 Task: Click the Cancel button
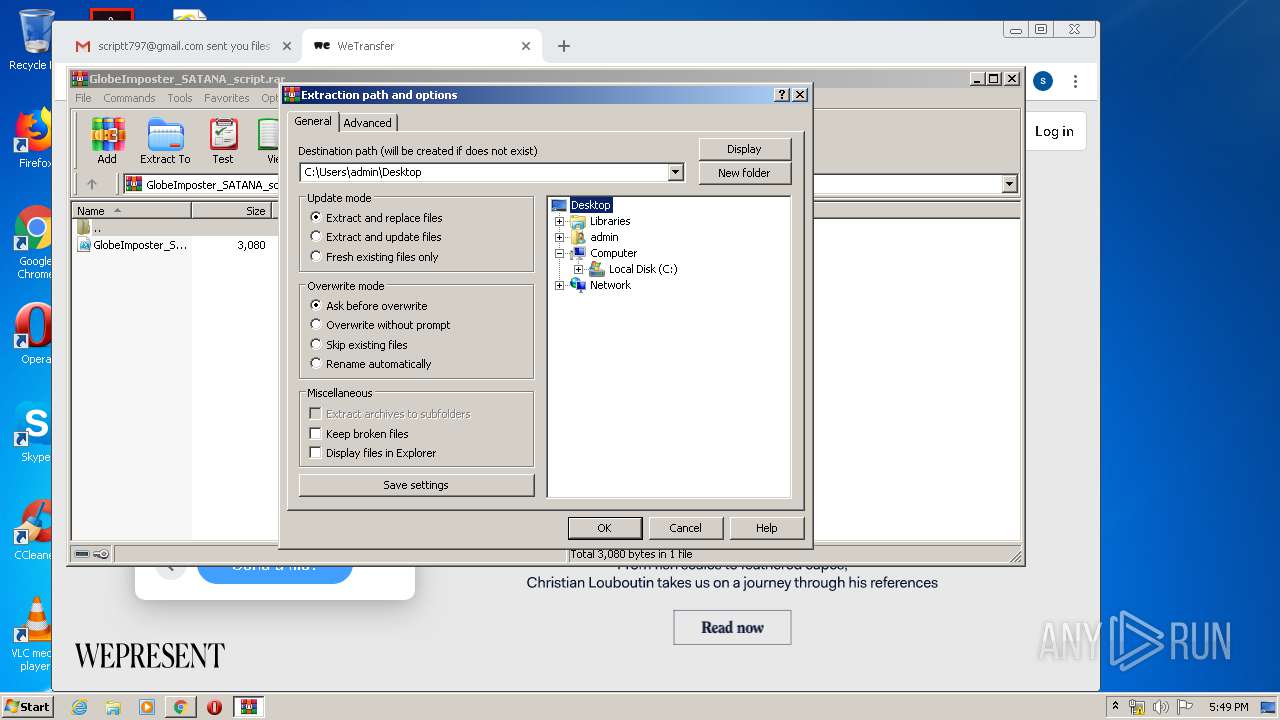[x=685, y=528]
